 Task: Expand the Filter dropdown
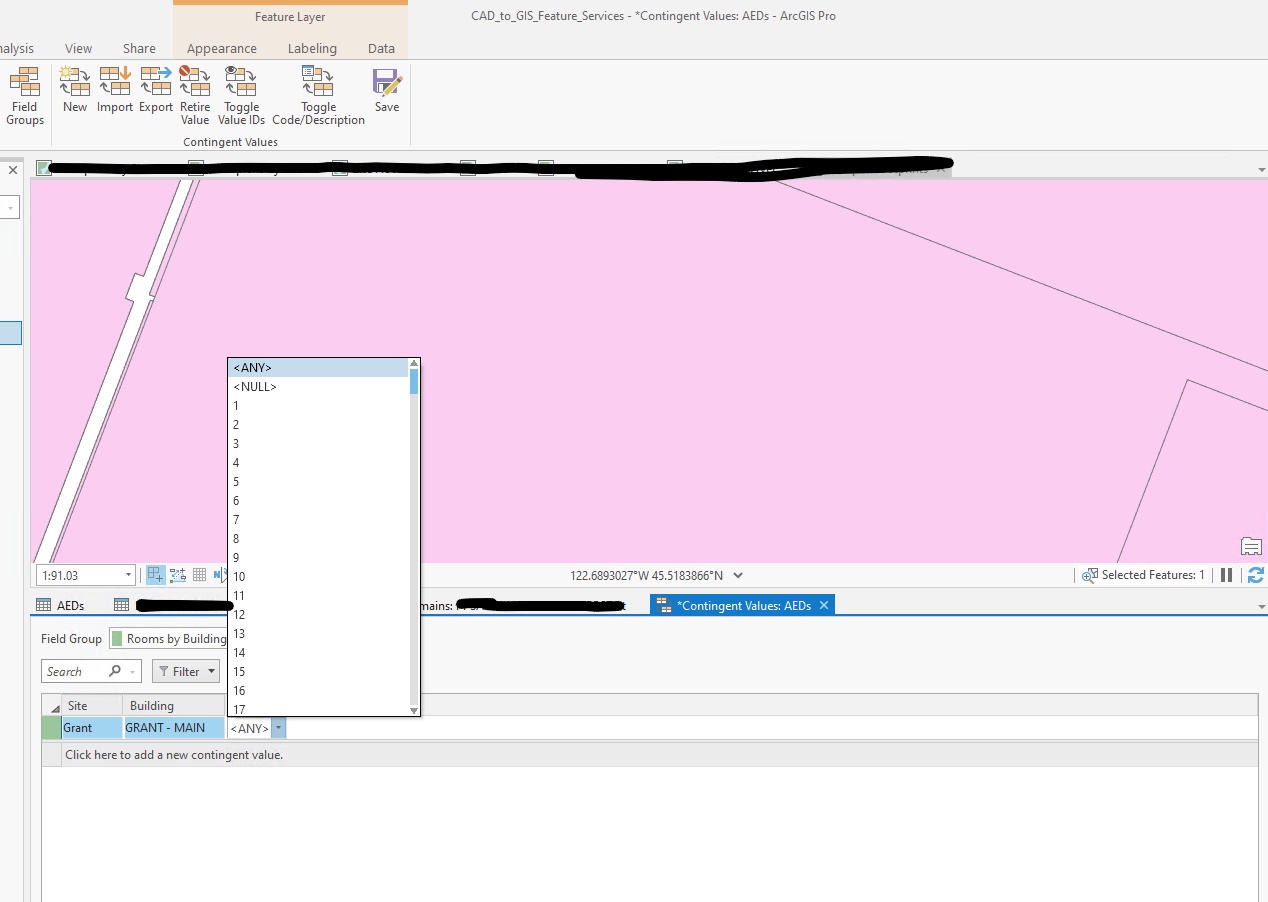click(186, 672)
